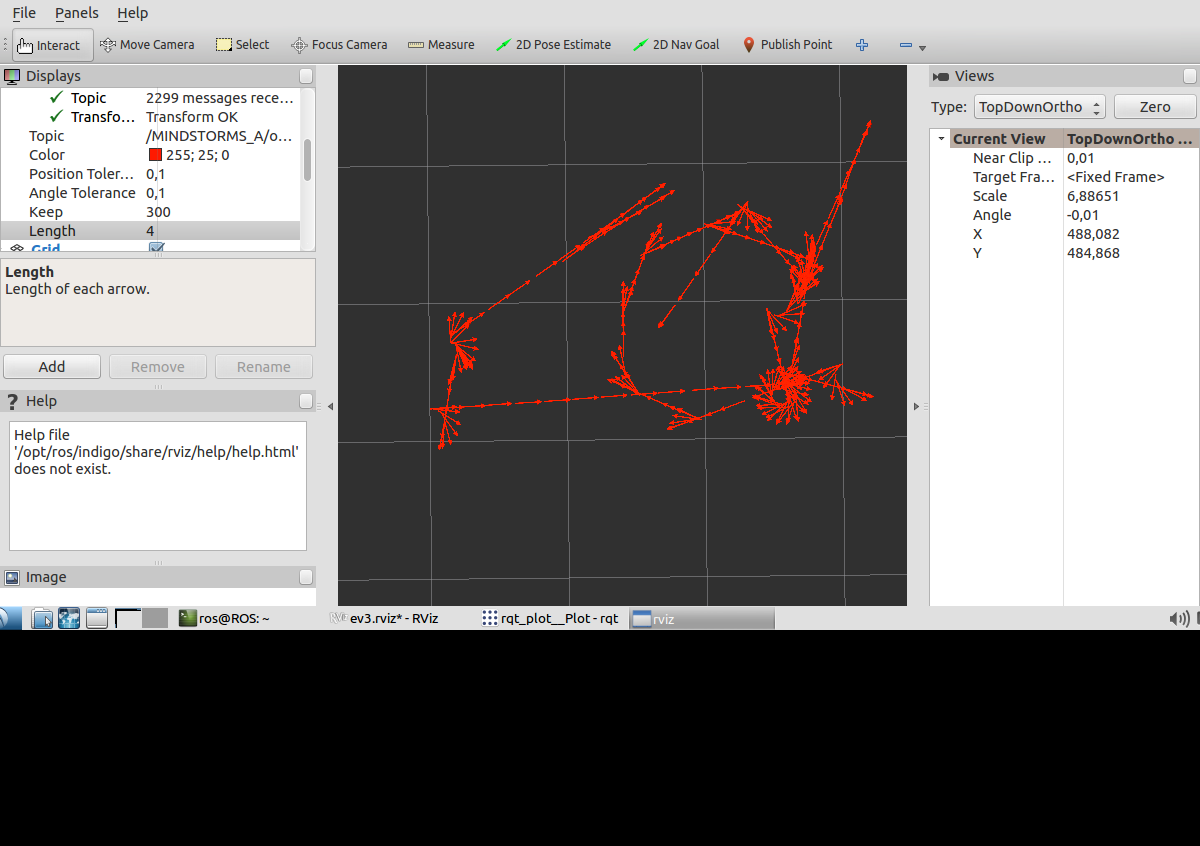Select the Angle Tolerance value 0,1
Viewport: 1200px width, 846px height.
pos(156,193)
